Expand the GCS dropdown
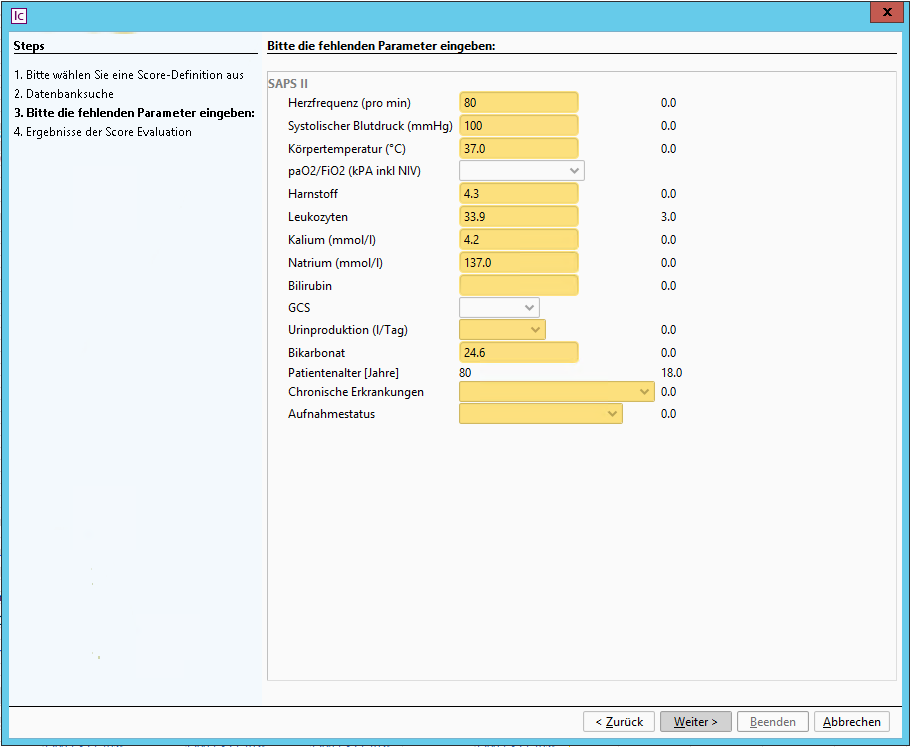 point(498,308)
